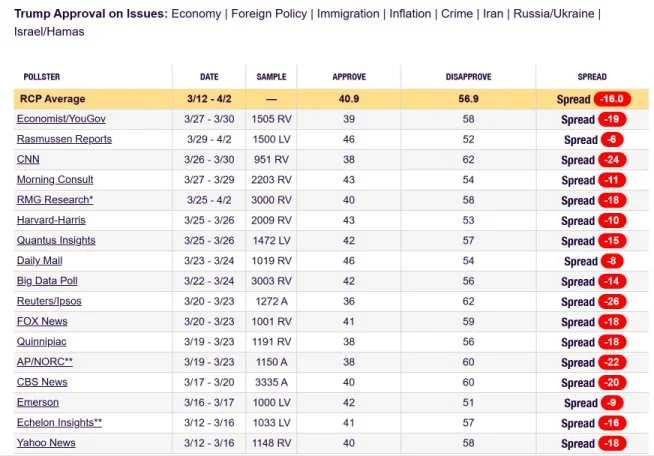This screenshot has height=456, width=654.
Task: Open the Big Data Poll link
Action: click(47, 281)
